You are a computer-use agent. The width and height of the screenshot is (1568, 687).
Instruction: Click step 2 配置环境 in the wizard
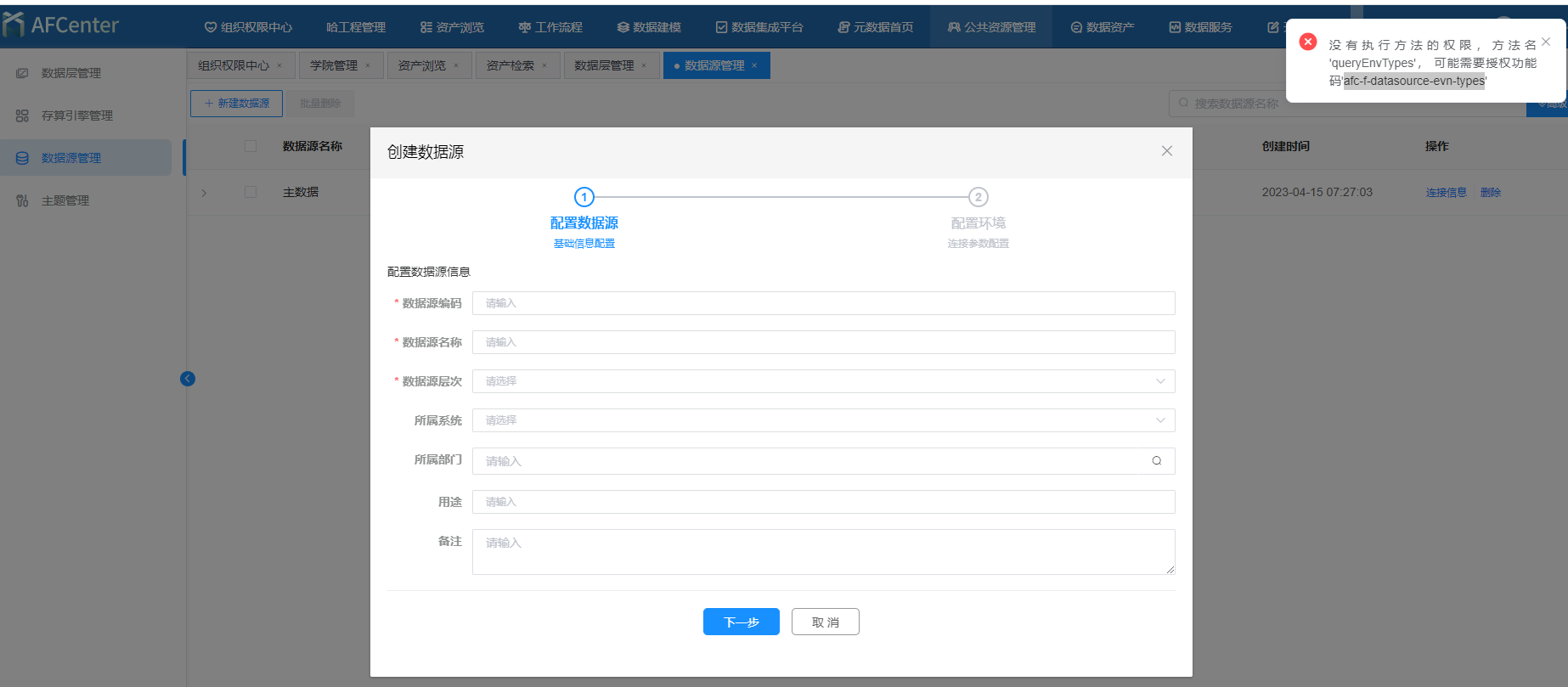[x=979, y=219]
